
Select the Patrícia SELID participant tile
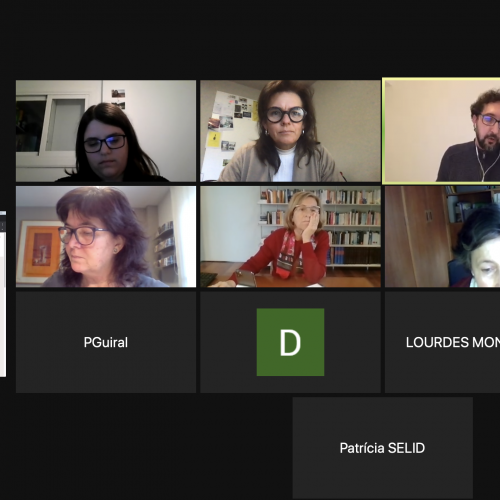pyautogui.click(x=383, y=448)
